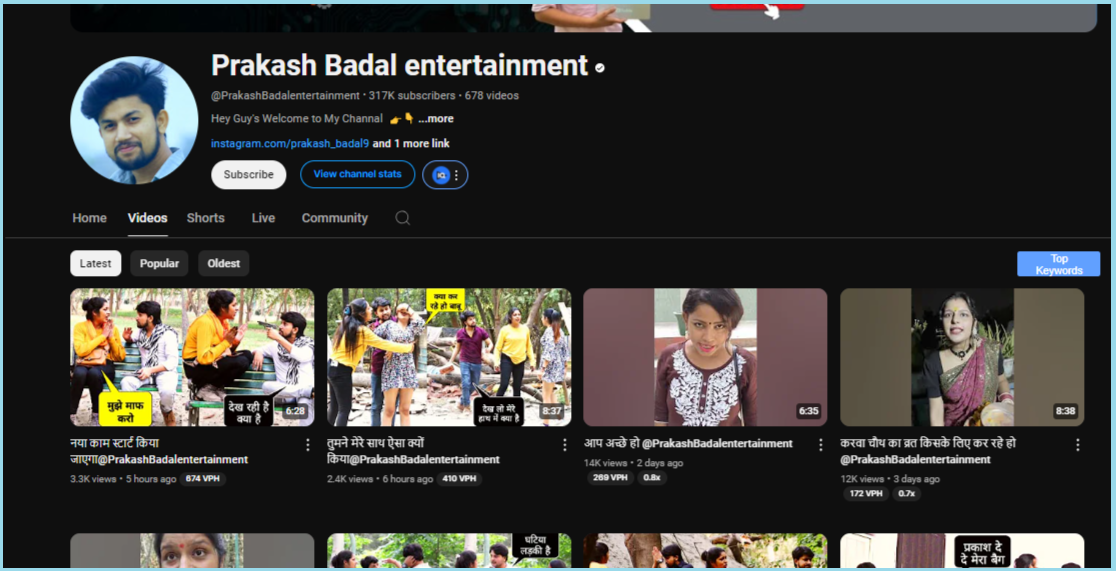Play the 8:38 duration video thumbnail
Viewport: 1116px width, 571px height.
tap(962, 357)
